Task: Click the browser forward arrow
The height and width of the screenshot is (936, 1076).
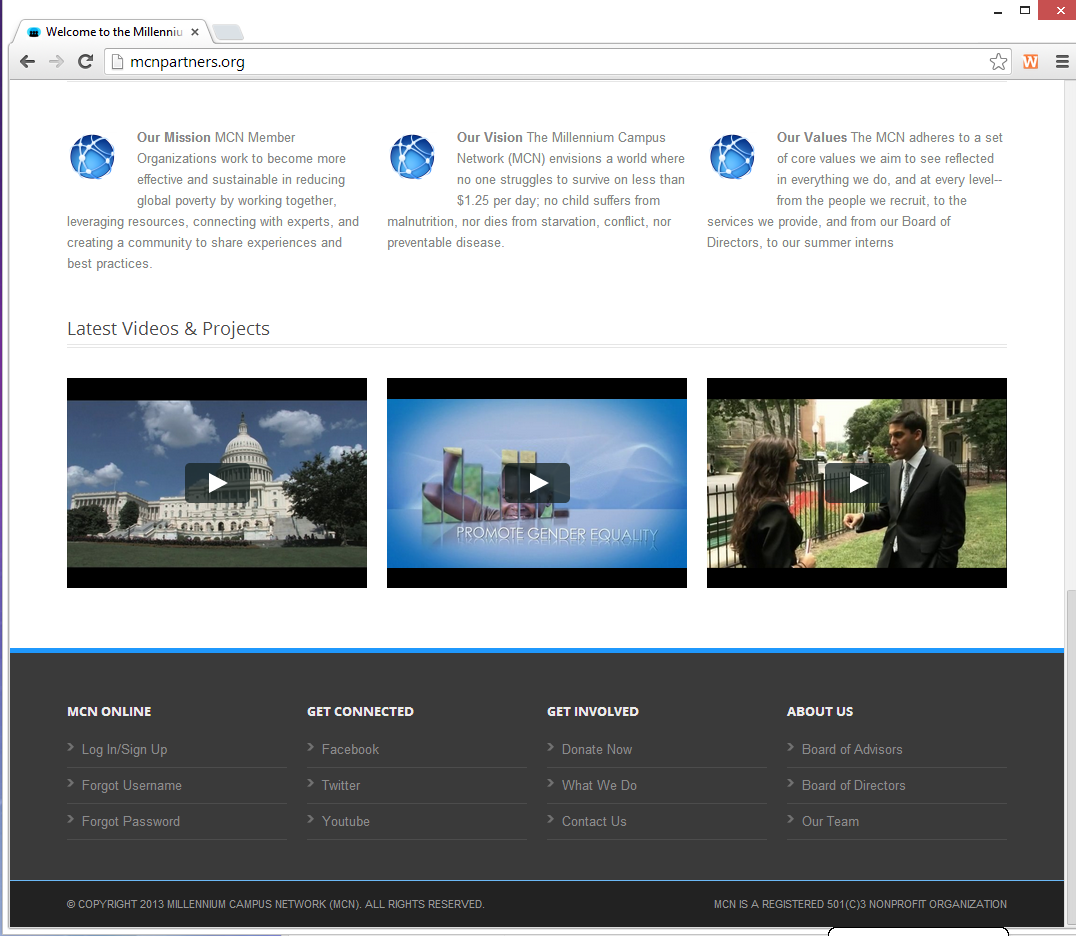Action: (56, 62)
